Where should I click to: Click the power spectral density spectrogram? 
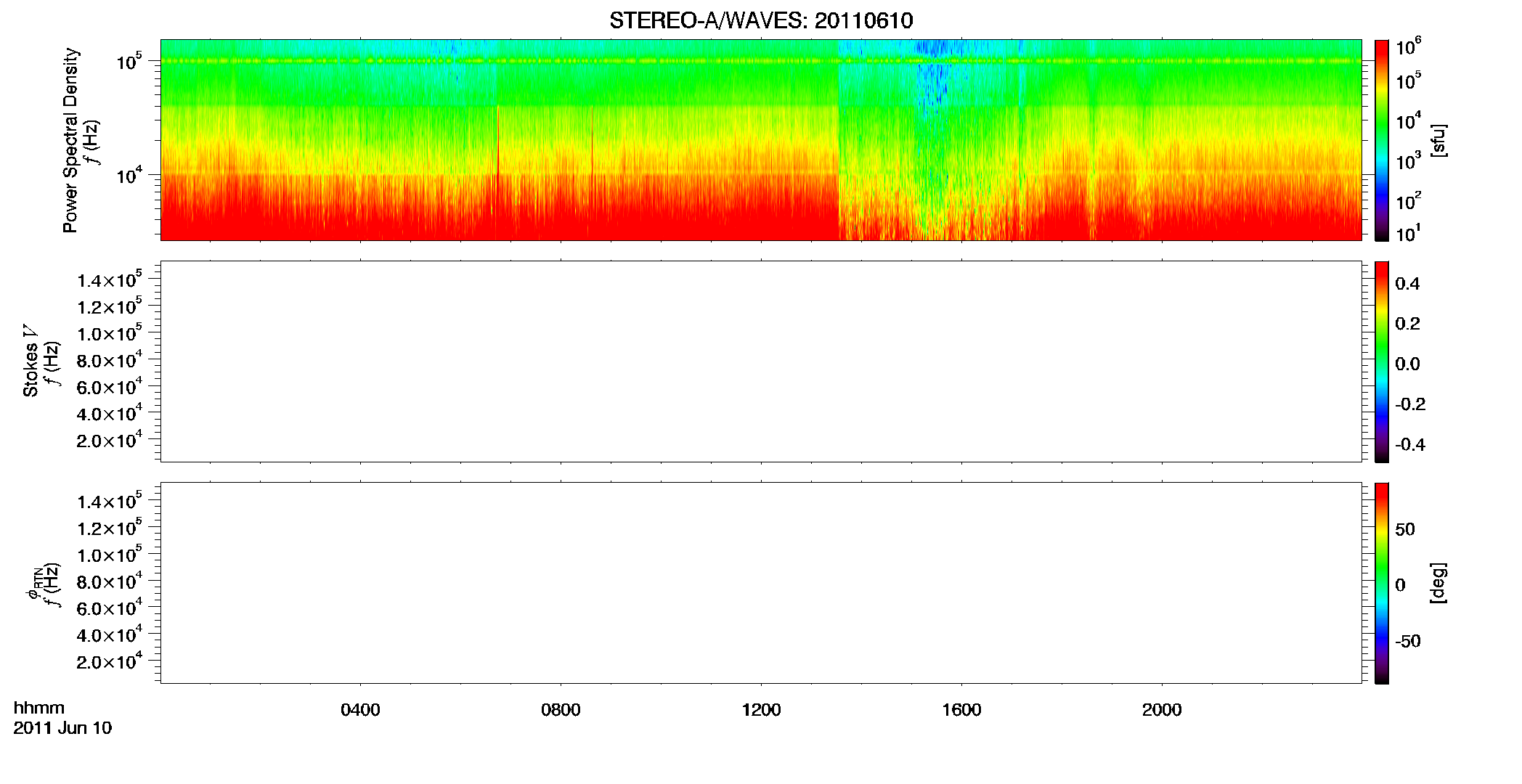(x=761, y=140)
